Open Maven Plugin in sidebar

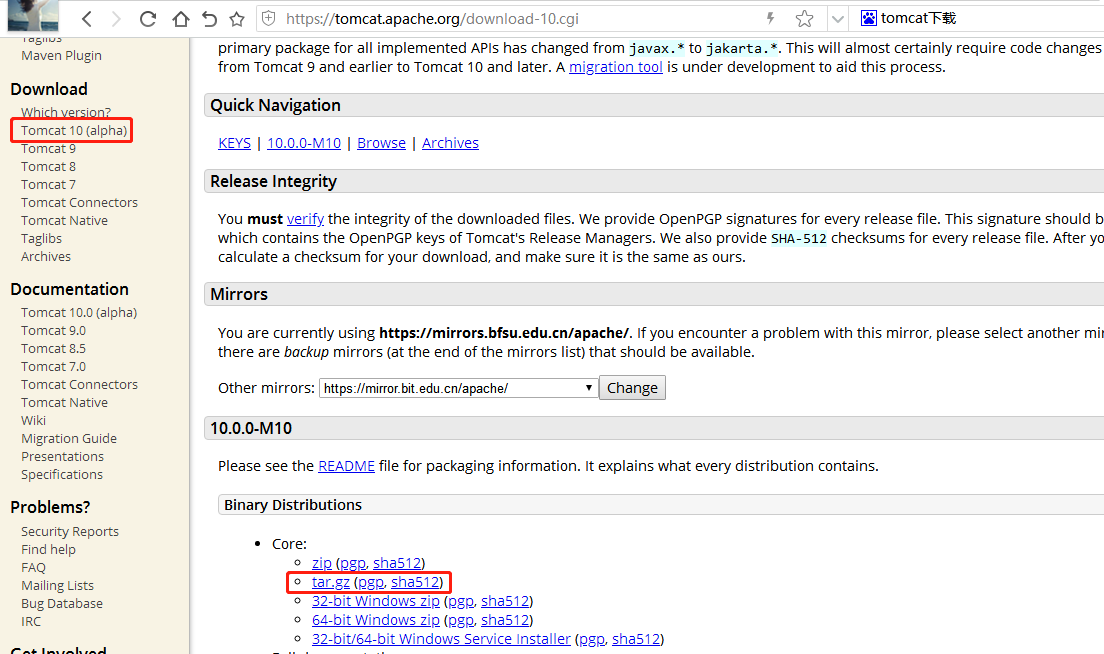(x=61, y=56)
